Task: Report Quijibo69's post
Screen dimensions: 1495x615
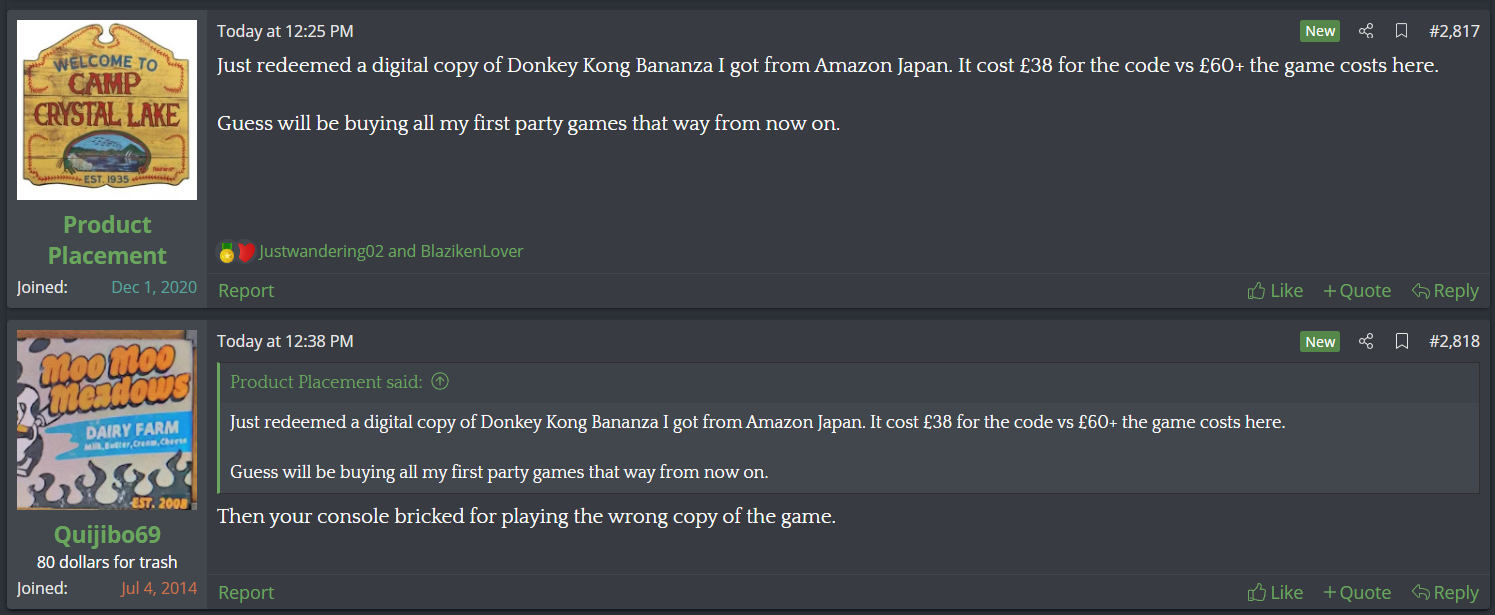Action: tap(246, 593)
